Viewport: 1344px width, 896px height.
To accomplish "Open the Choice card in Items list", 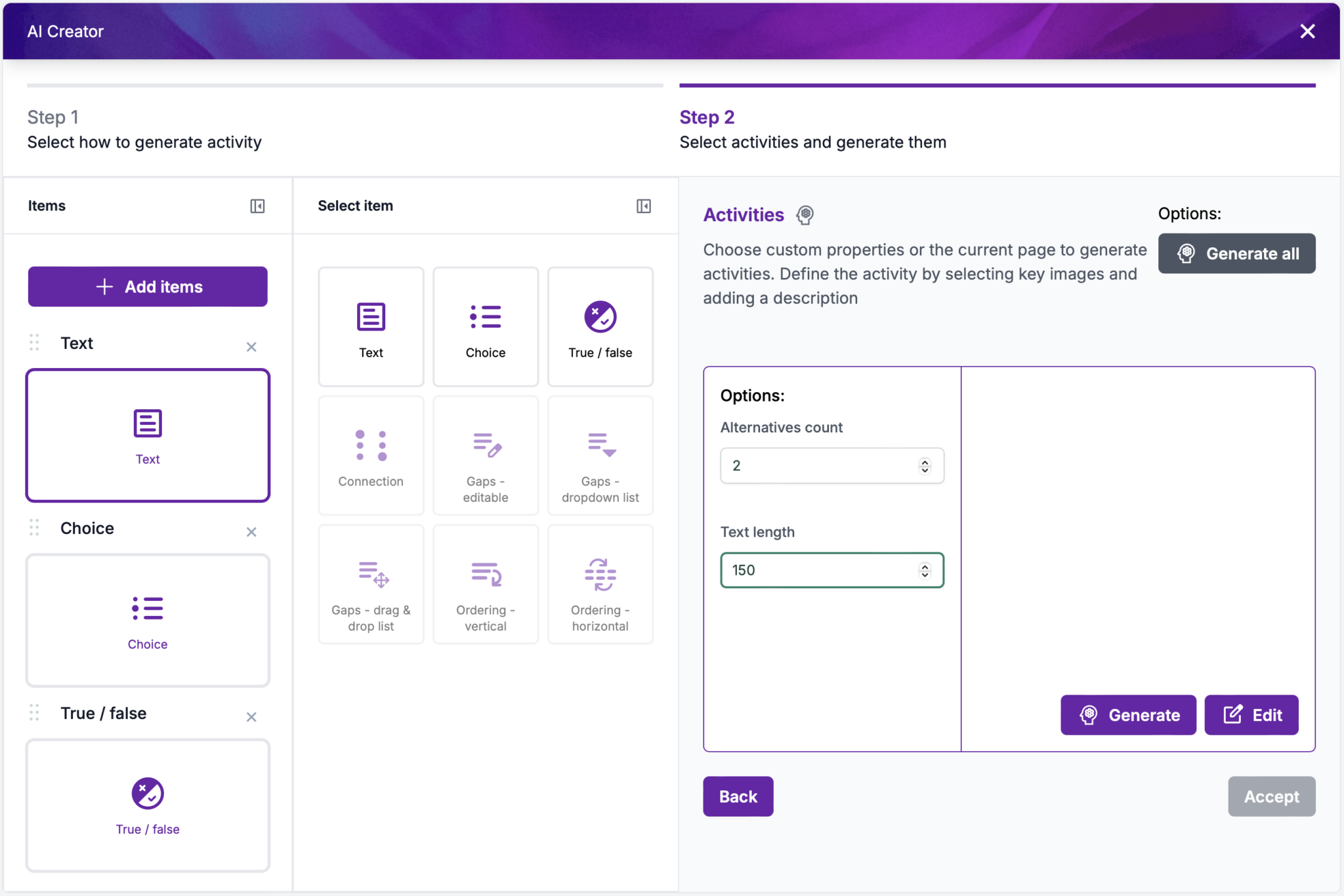I will (148, 621).
